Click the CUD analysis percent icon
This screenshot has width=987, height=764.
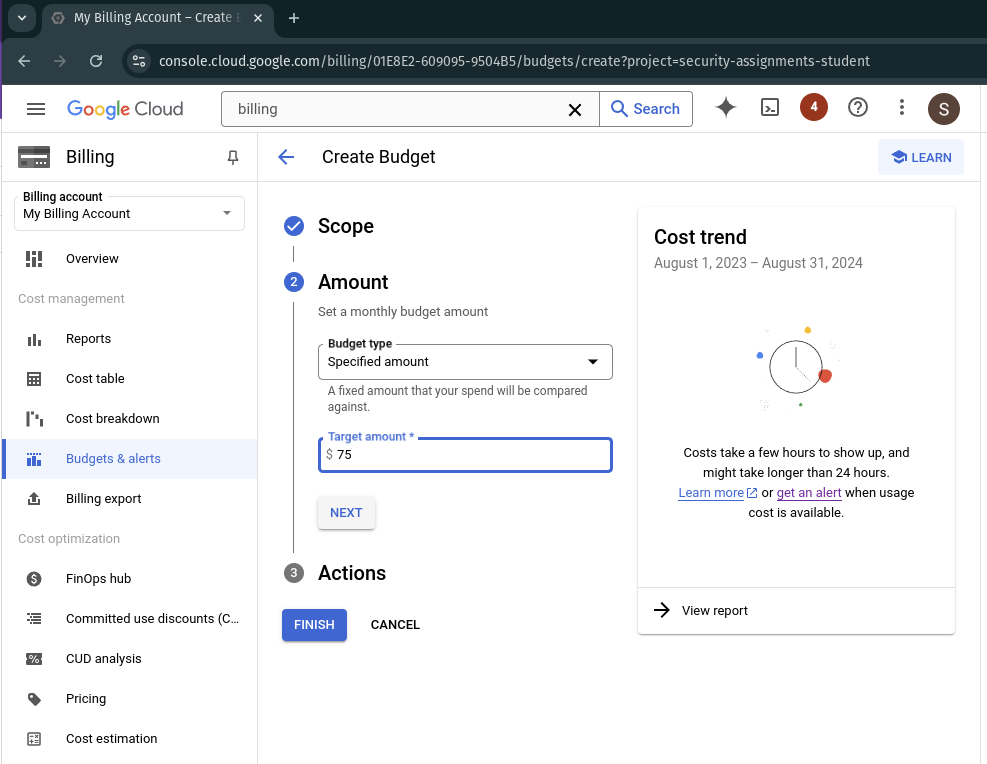[x=34, y=659]
